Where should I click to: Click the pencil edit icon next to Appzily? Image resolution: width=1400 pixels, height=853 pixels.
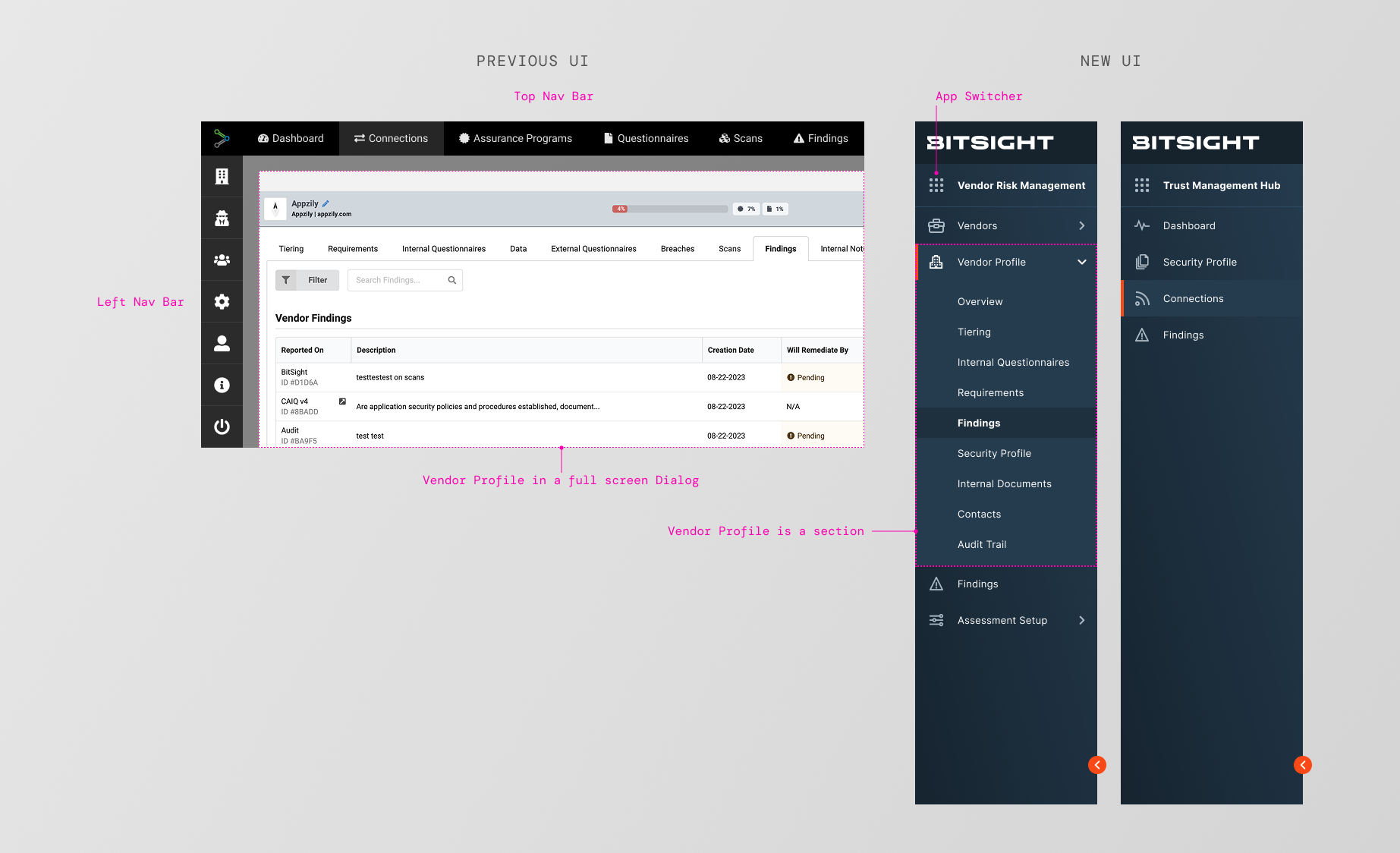pyautogui.click(x=326, y=203)
